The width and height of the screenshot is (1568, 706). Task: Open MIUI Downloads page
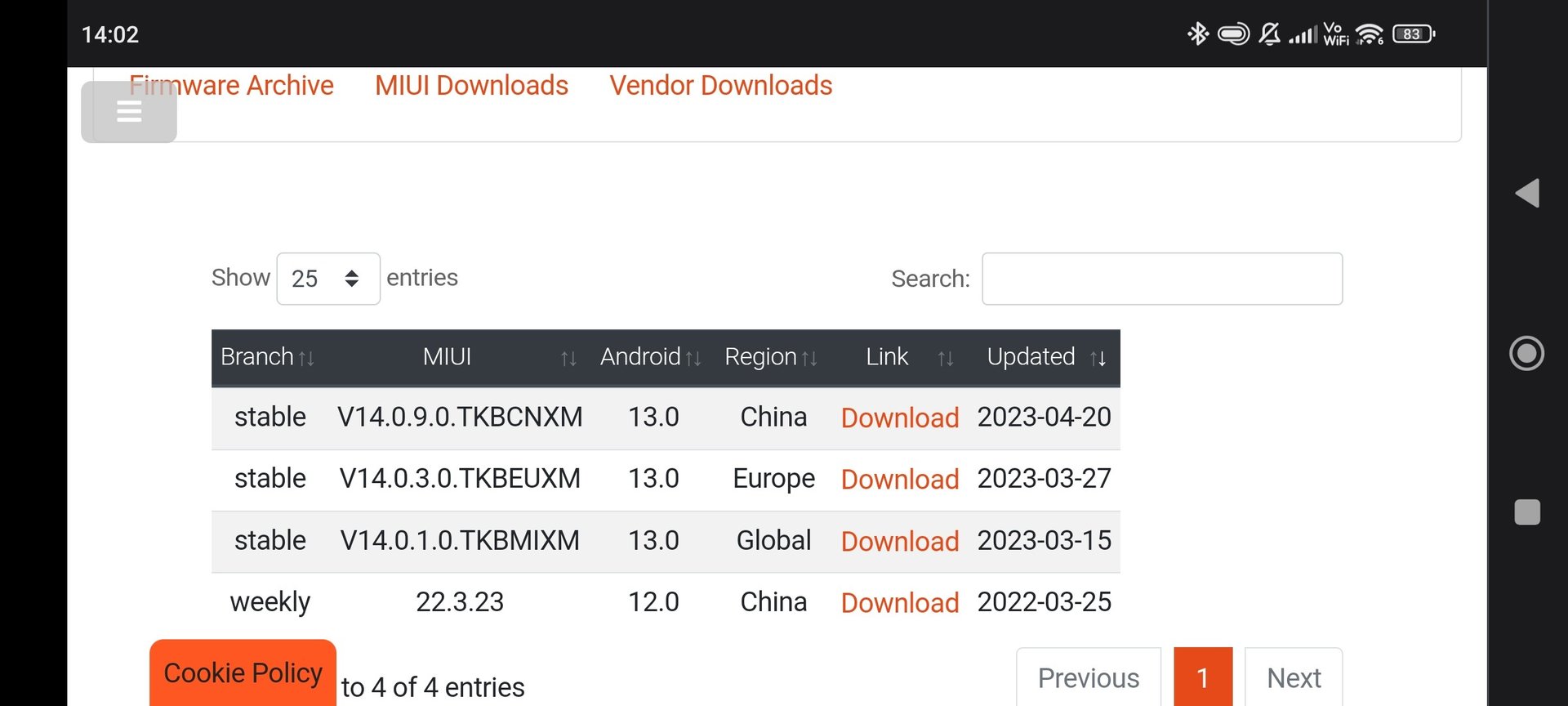pyautogui.click(x=471, y=85)
